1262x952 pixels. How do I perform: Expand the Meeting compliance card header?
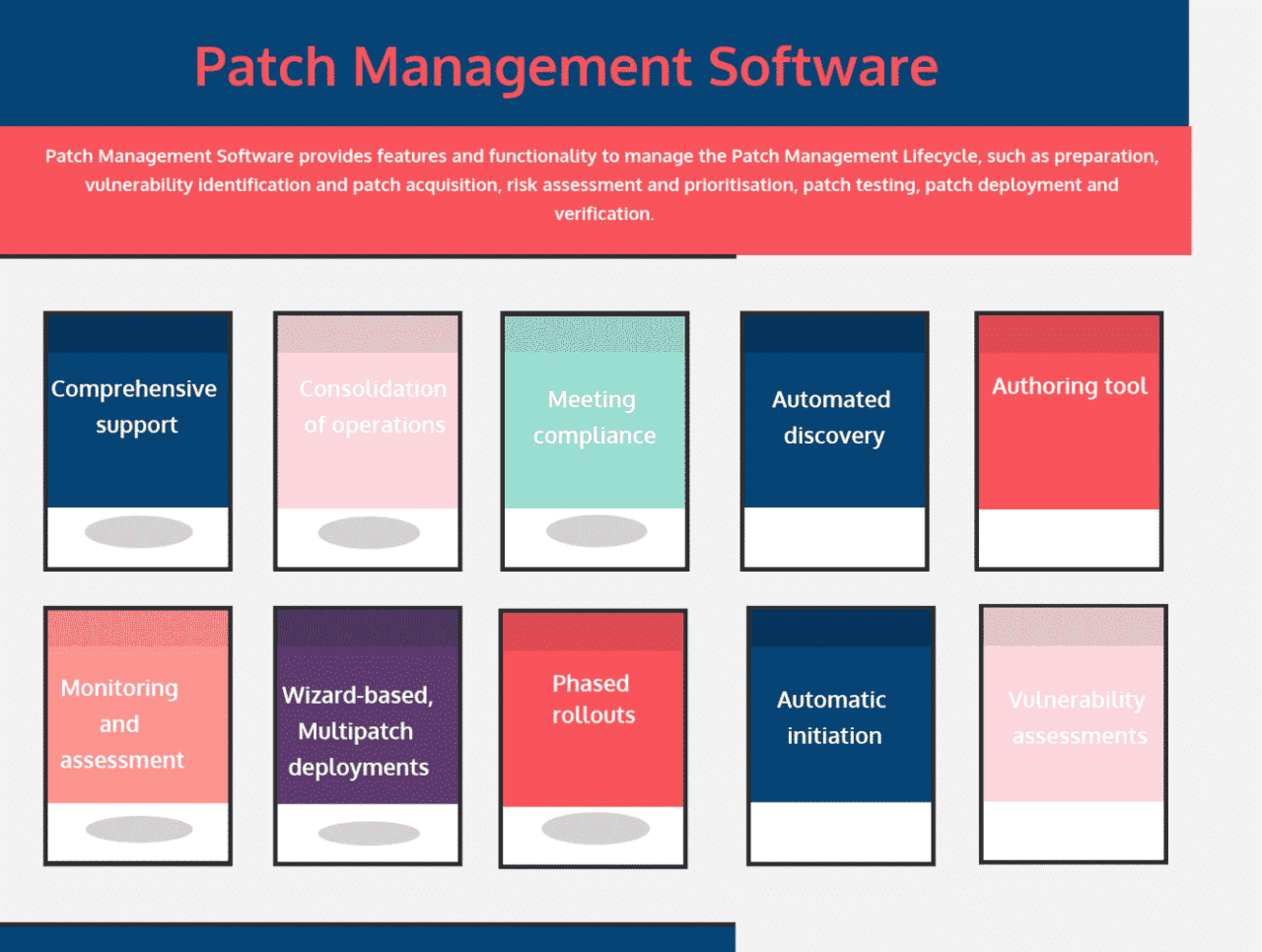click(596, 332)
